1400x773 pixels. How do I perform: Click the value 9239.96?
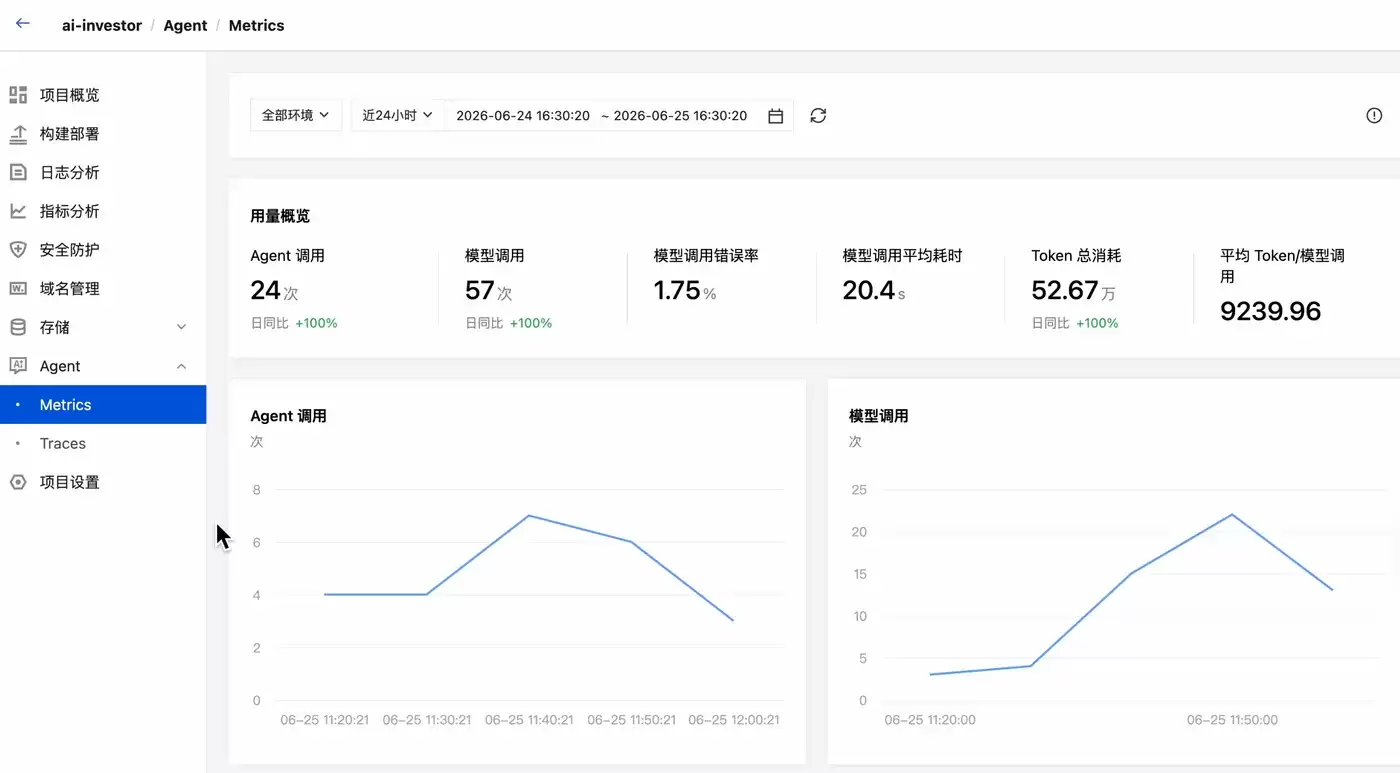coord(1271,311)
